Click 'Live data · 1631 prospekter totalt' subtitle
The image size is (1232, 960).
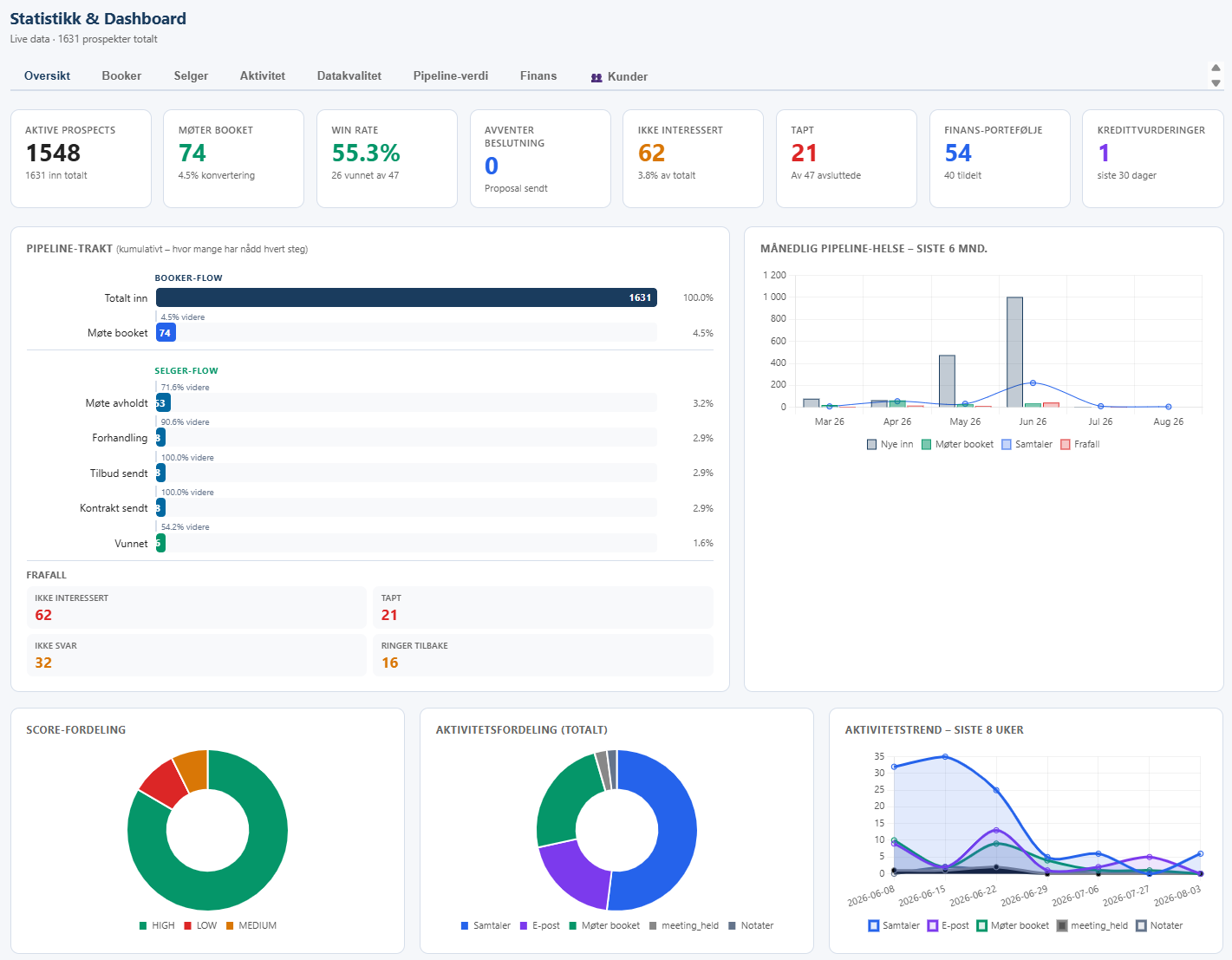click(x=84, y=39)
